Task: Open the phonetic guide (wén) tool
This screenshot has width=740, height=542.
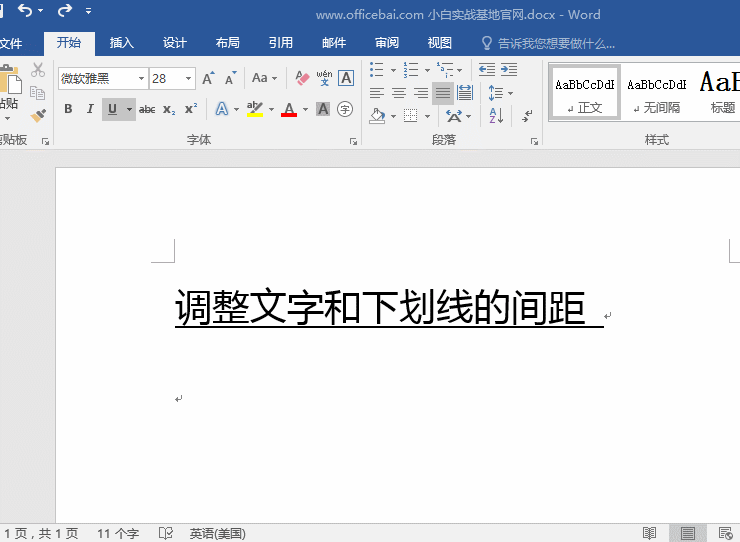Action: pyautogui.click(x=324, y=78)
